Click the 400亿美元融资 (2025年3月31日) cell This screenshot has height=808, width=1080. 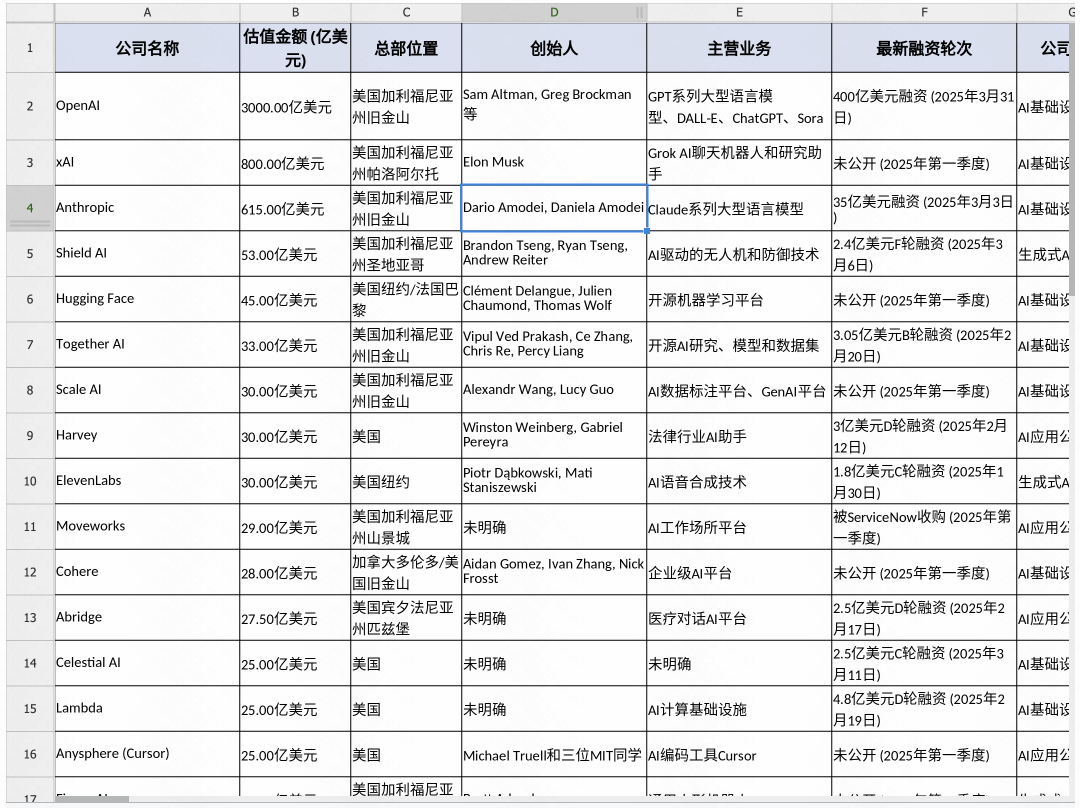tap(924, 106)
